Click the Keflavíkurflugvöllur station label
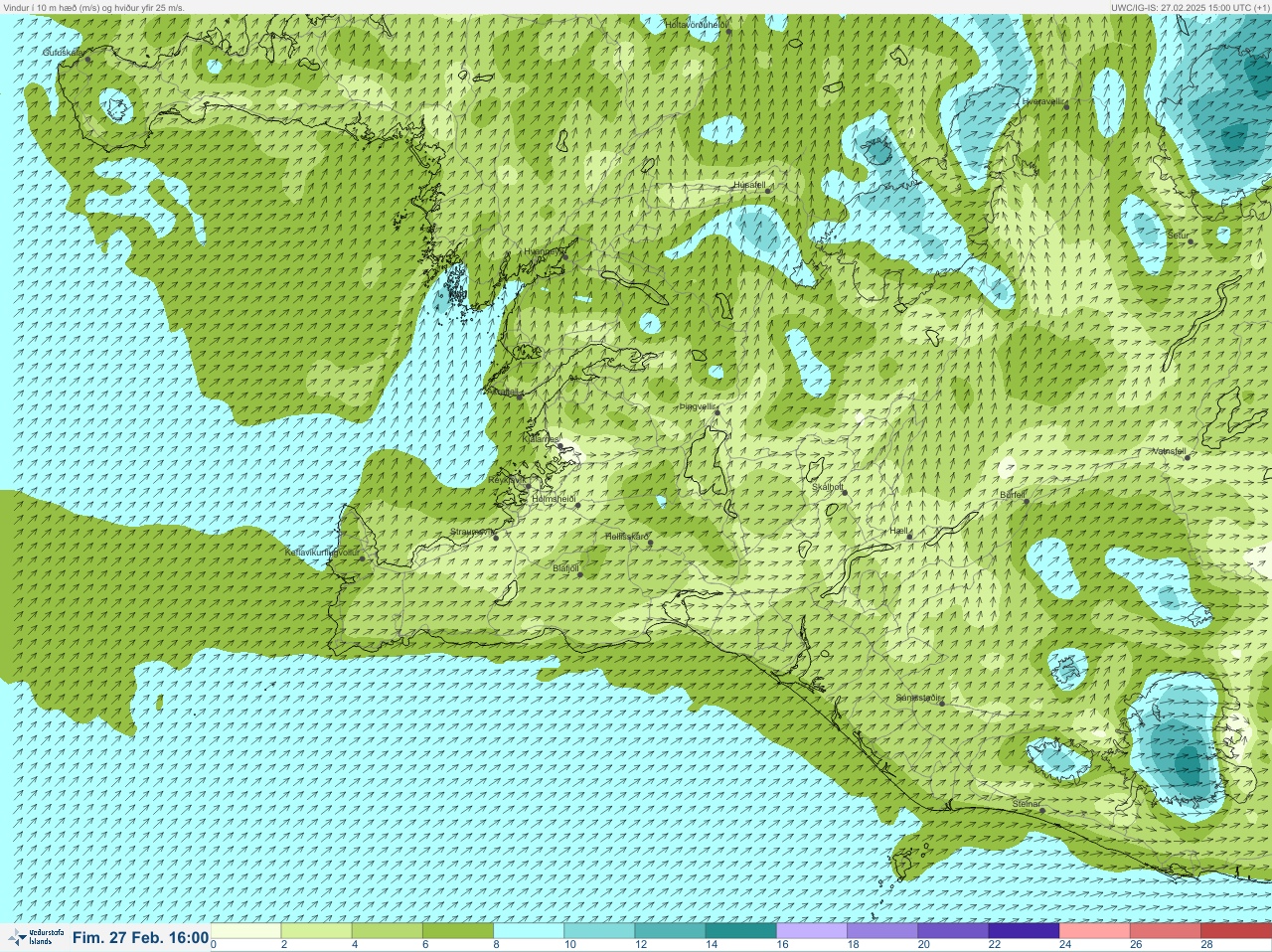Image resolution: width=1272 pixels, height=952 pixels. click(x=321, y=552)
